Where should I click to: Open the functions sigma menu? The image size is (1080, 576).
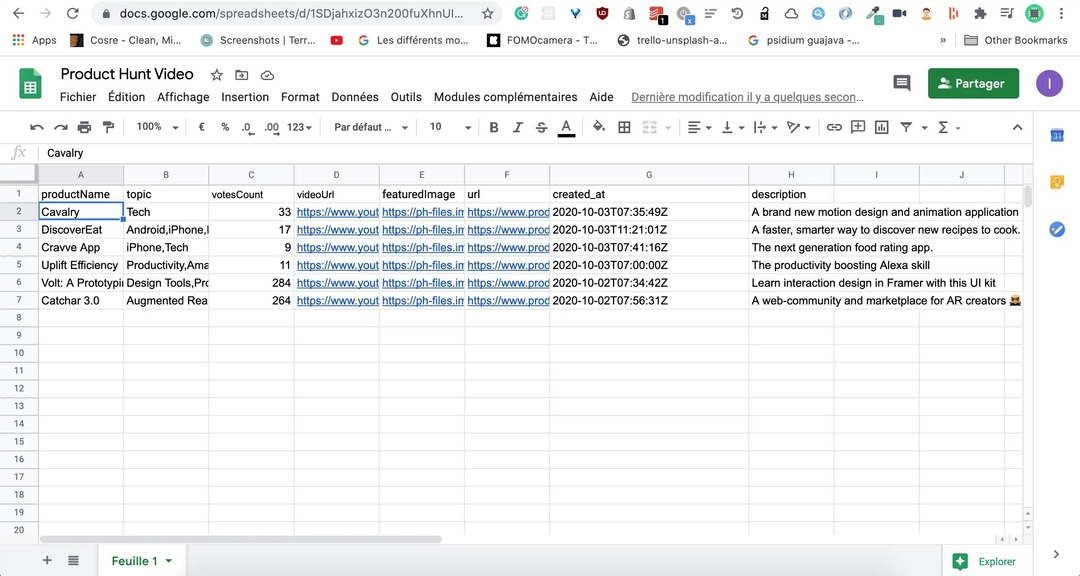(x=948, y=127)
